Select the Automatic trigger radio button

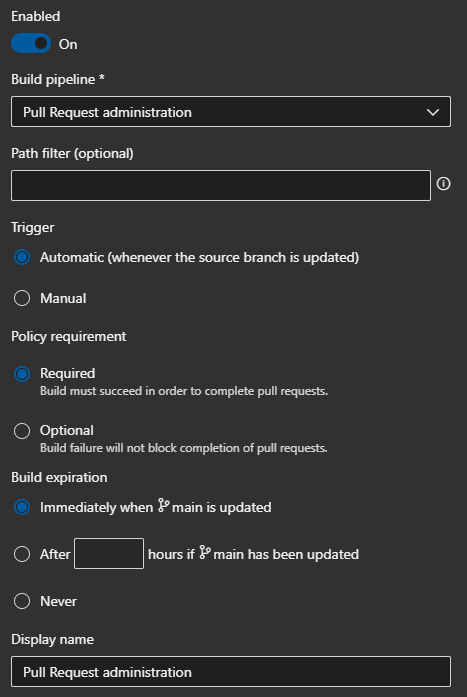point(22,257)
